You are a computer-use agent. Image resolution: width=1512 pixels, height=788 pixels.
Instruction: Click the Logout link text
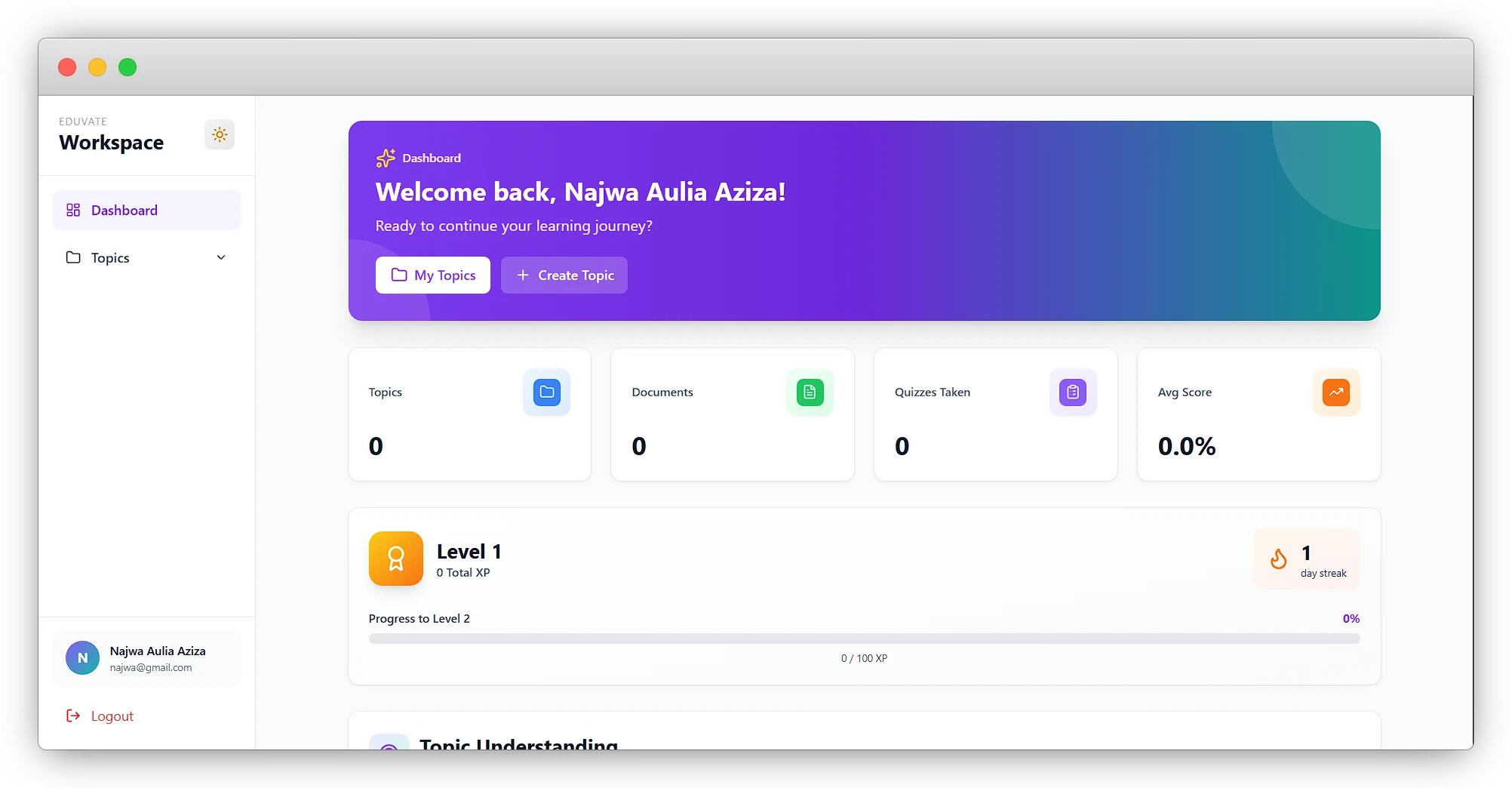[x=112, y=716]
